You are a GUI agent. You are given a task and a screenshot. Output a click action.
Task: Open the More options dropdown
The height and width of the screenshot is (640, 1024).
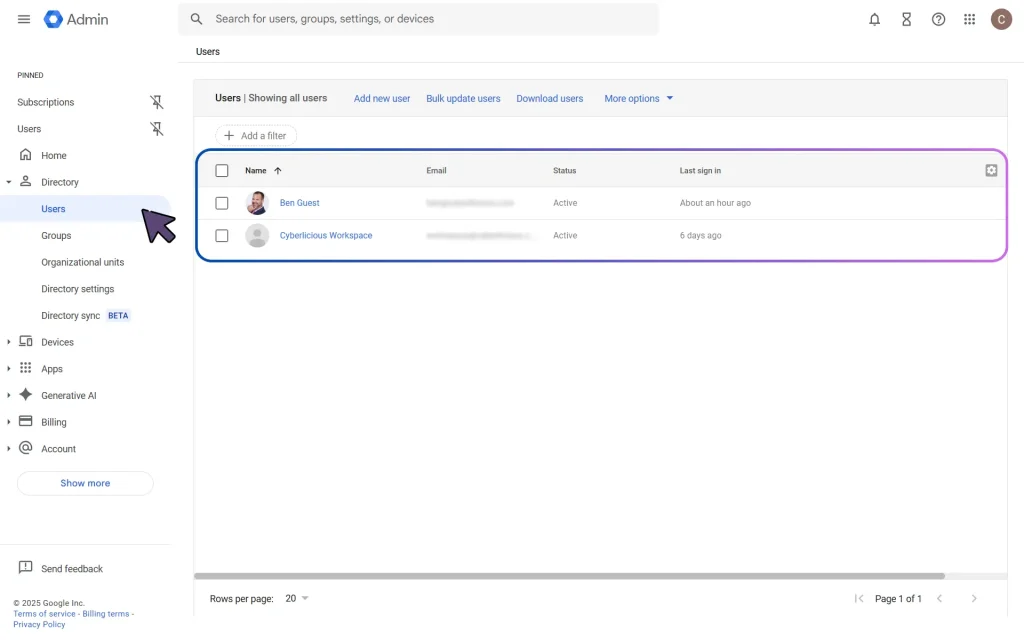click(x=638, y=99)
